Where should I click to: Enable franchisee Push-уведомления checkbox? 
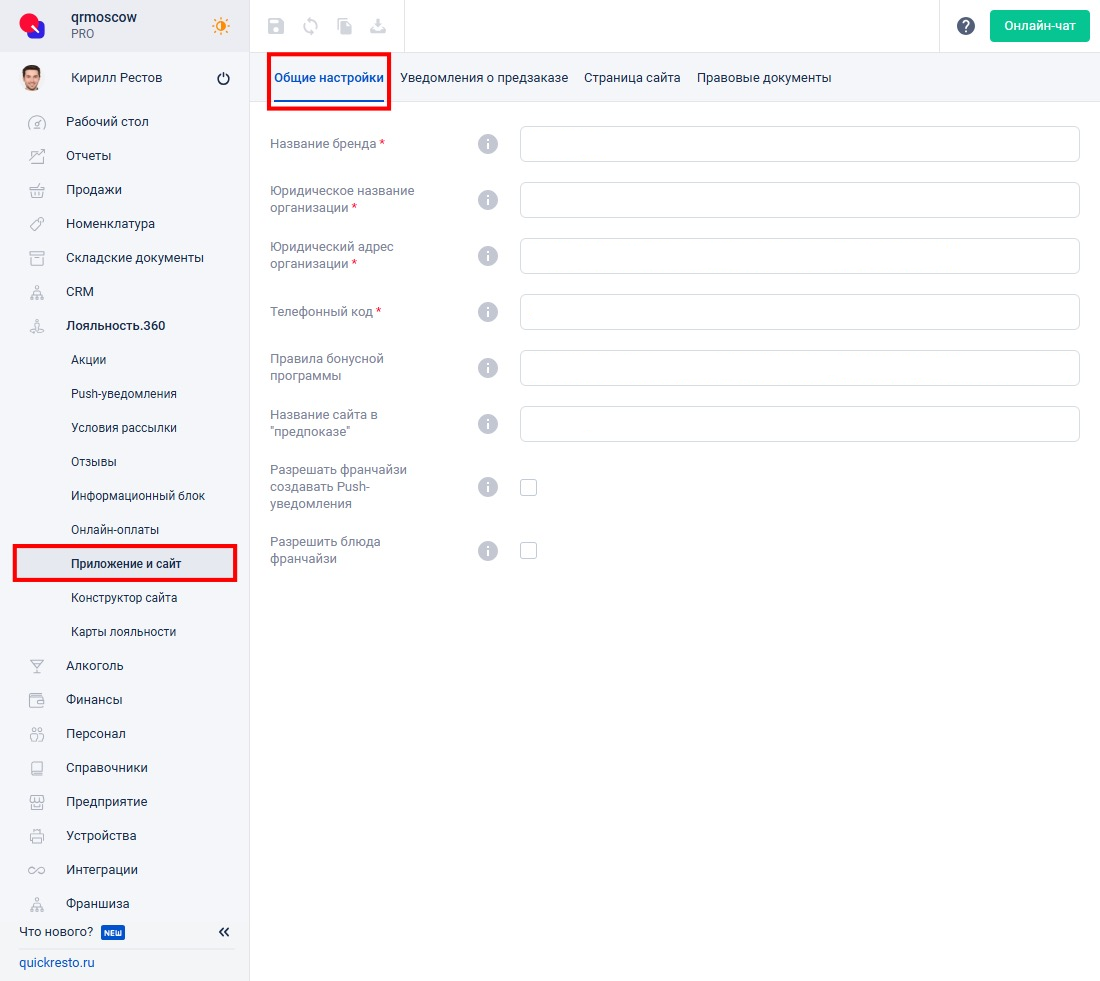(x=529, y=487)
